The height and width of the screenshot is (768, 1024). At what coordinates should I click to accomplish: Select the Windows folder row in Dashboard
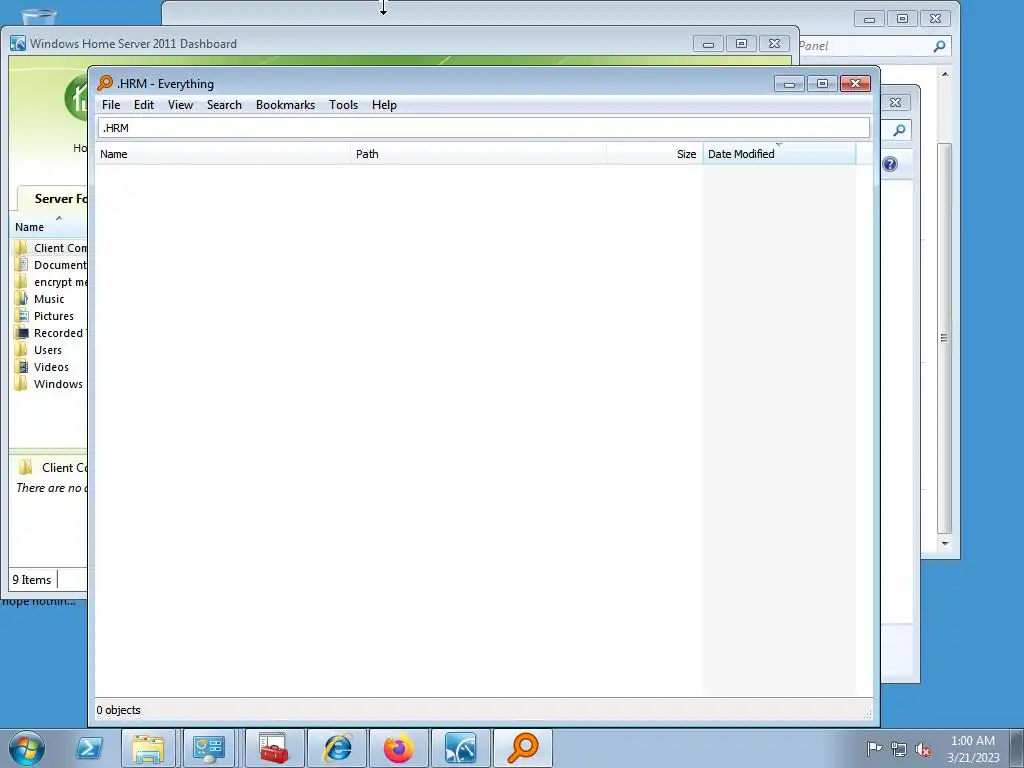point(49,384)
